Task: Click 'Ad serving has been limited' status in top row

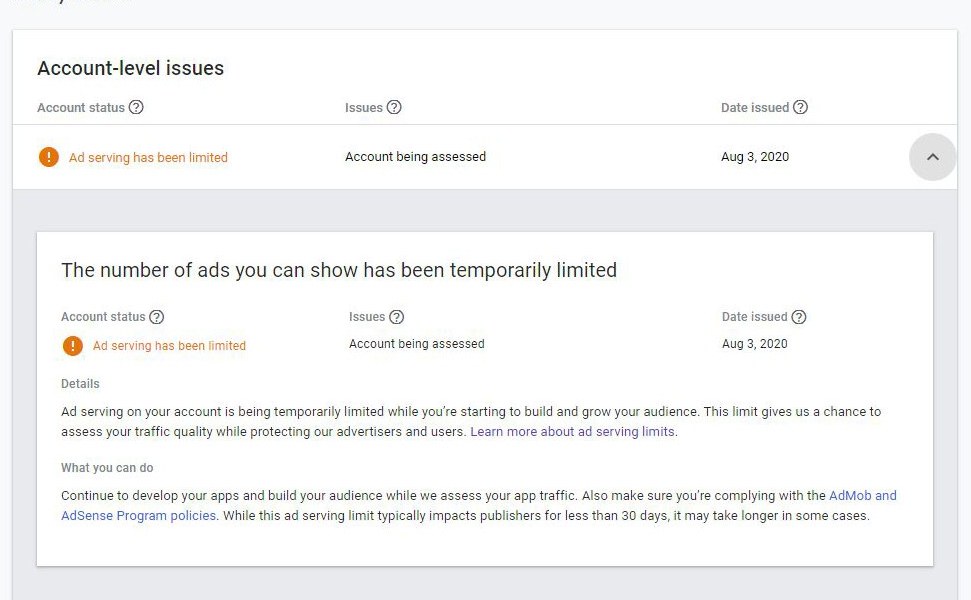Action: pos(148,157)
